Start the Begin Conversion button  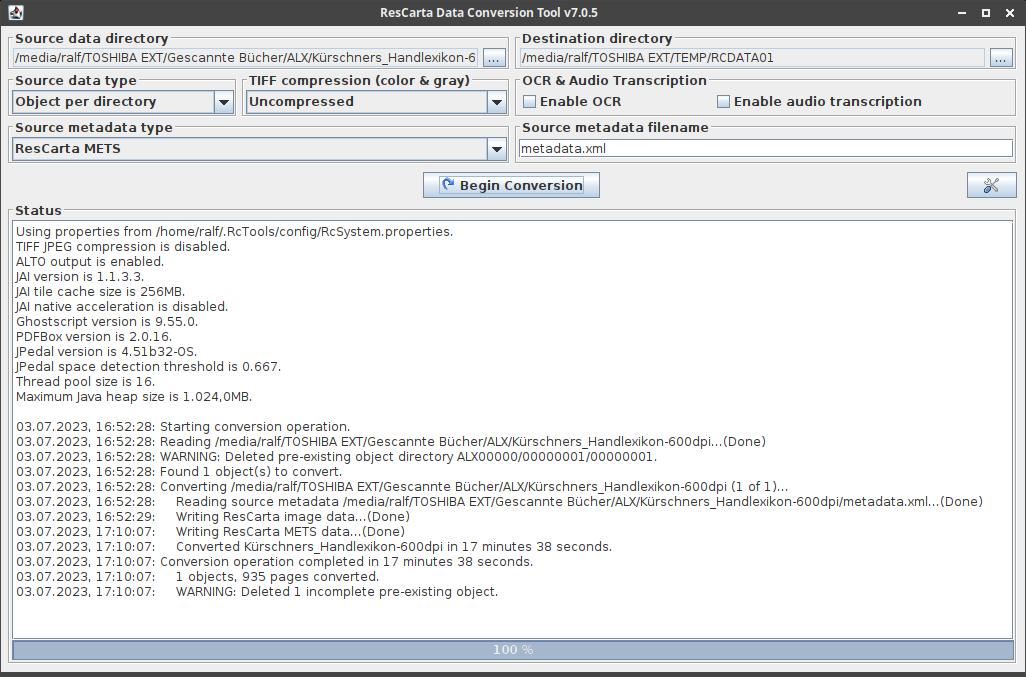pyautogui.click(x=511, y=185)
